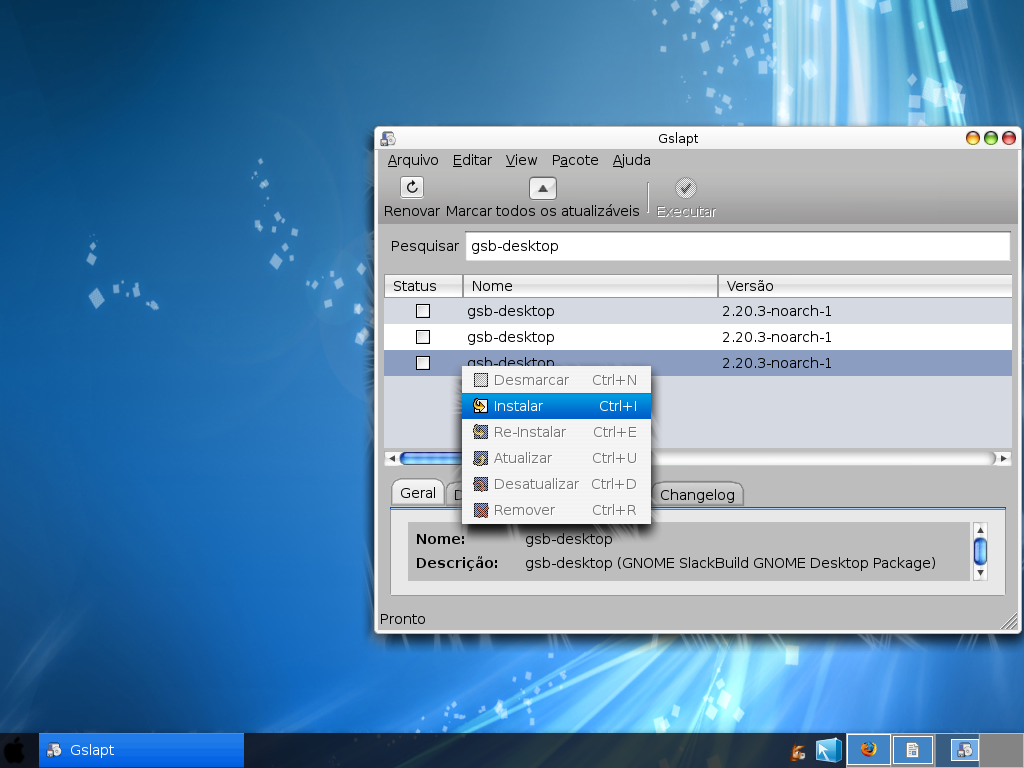The image size is (1024, 768).
Task: Open the Pacote menu
Action: tap(575, 160)
